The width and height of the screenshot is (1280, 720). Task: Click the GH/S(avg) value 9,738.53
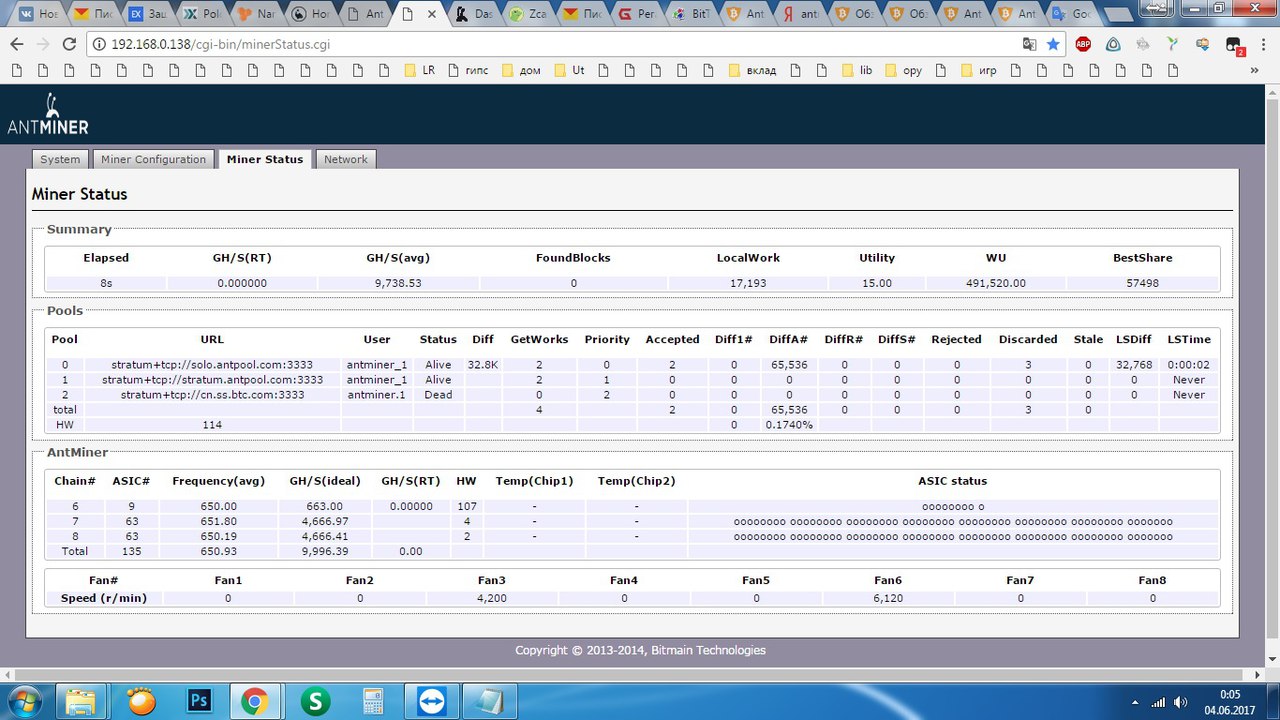398,283
